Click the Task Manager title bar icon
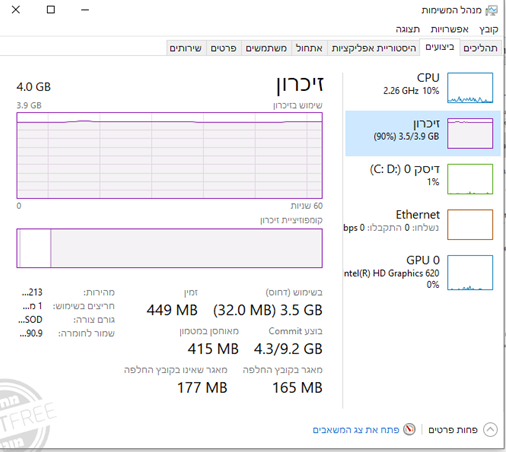This screenshot has width=506, height=452. click(x=491, y=10)
